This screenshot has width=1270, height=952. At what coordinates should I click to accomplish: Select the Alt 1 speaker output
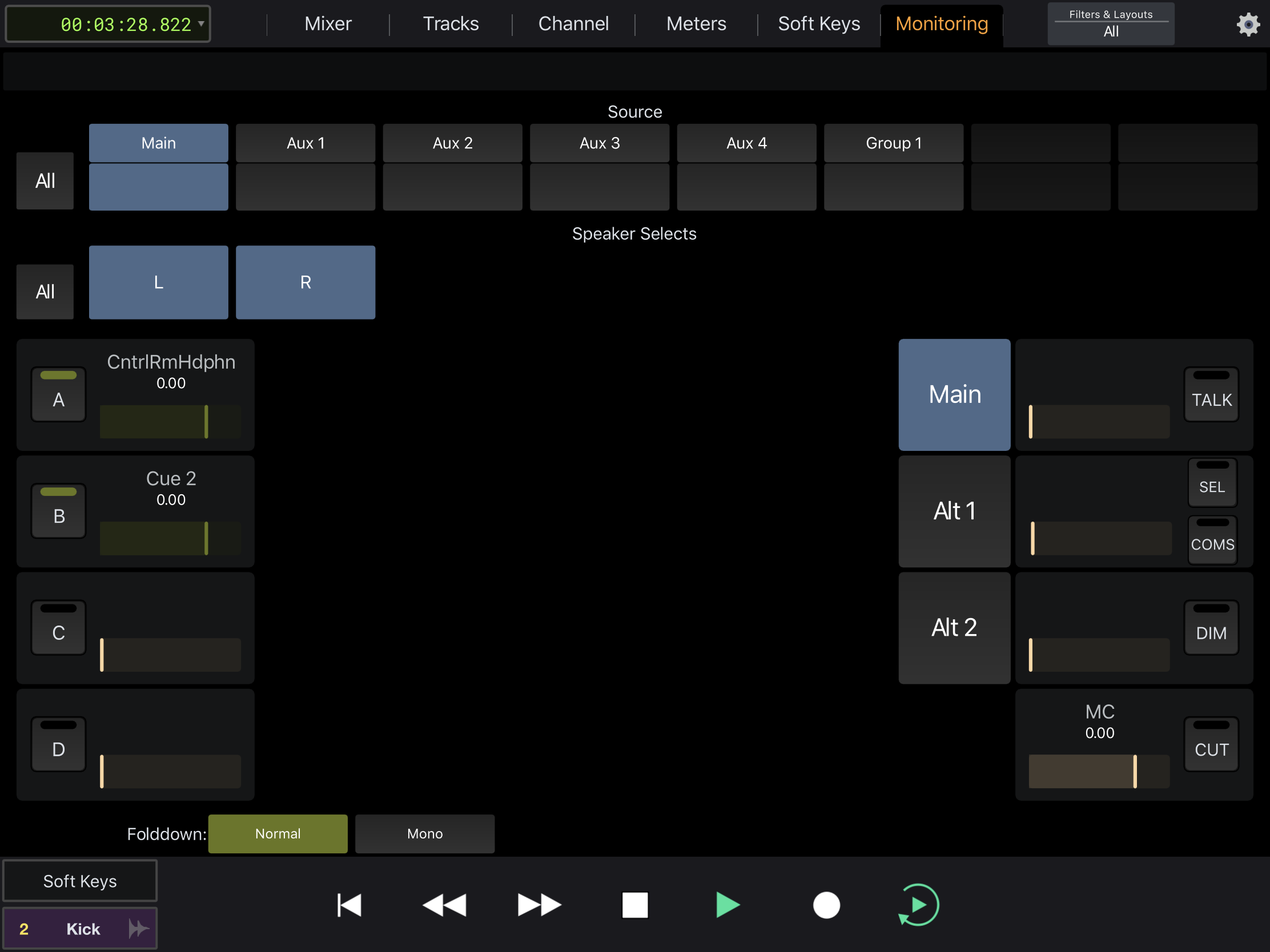[954, 511]
